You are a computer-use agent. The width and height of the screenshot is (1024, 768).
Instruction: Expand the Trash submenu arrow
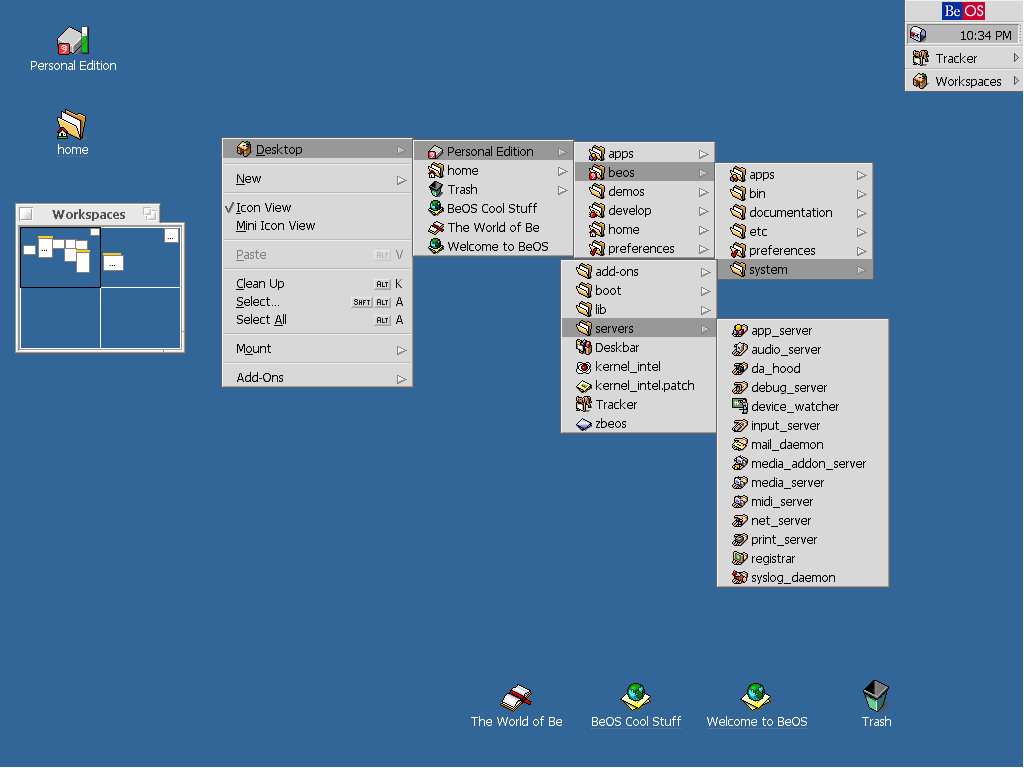pyautogui.click(x=562, y=190)
